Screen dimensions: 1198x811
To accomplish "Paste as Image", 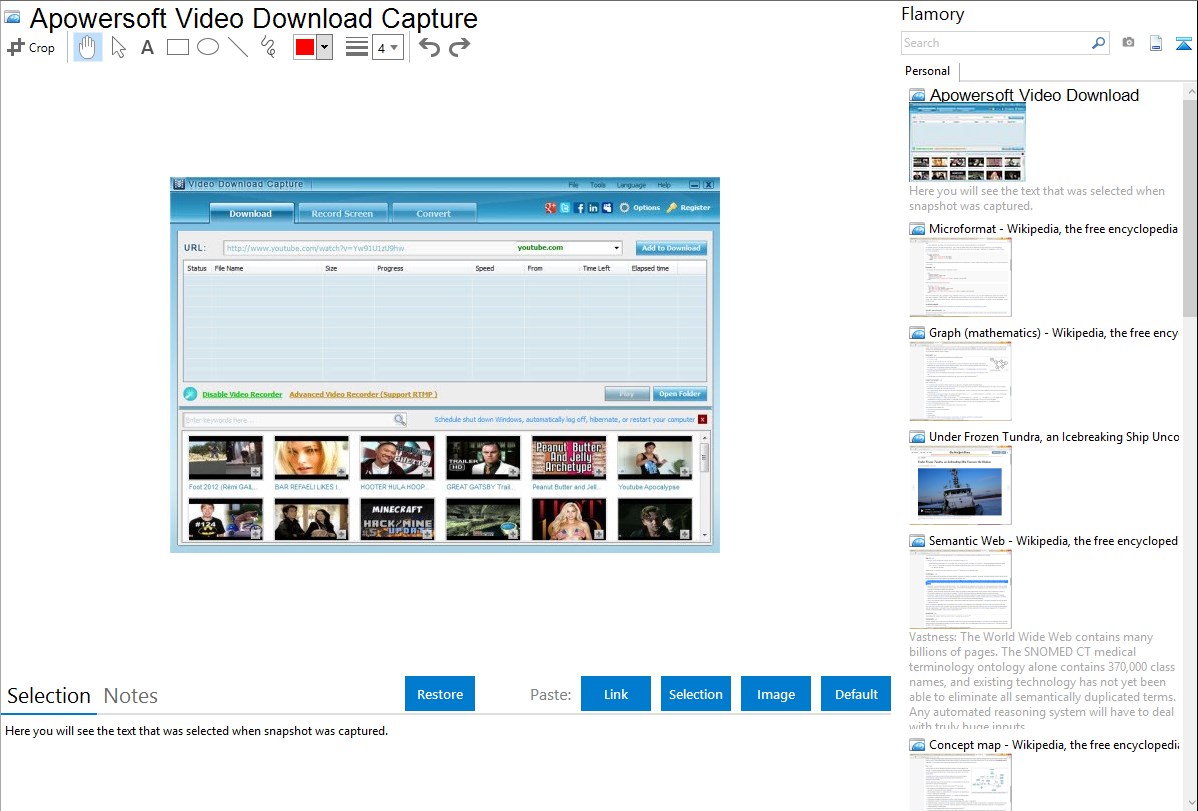I will click(775, 694).
